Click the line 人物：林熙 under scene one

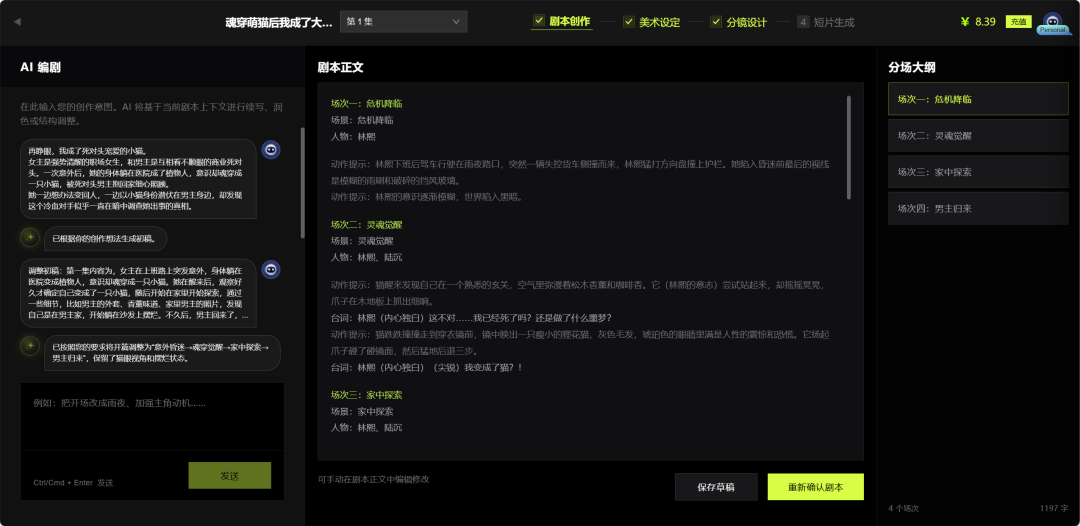[353, 137]
